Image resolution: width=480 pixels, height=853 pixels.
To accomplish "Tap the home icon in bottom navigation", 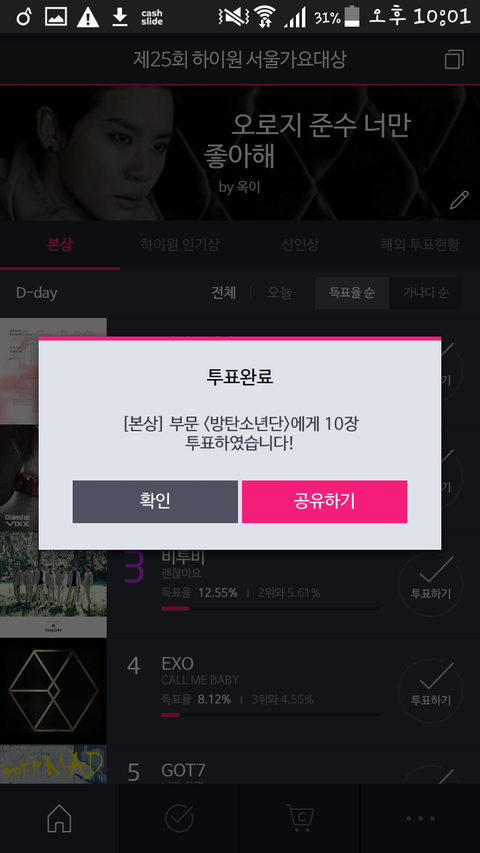I will coord(59,818).
